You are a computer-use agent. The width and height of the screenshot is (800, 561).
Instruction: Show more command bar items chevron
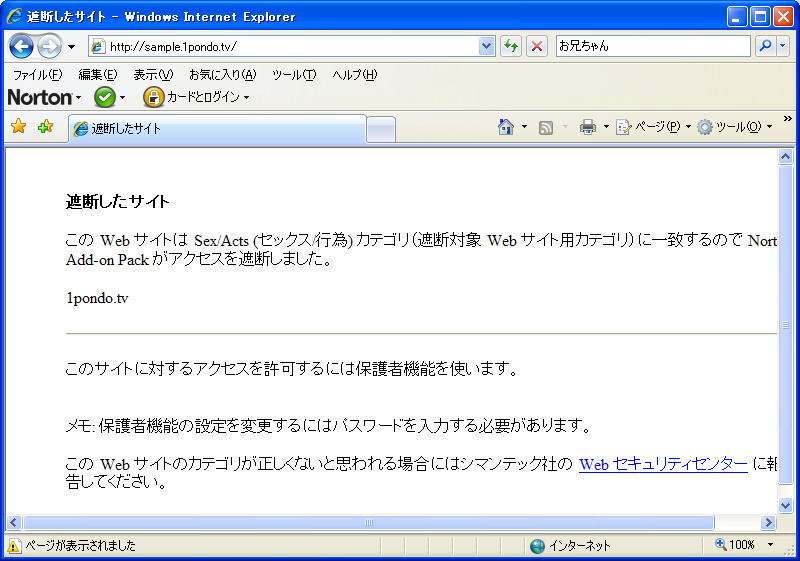(788, 119)
